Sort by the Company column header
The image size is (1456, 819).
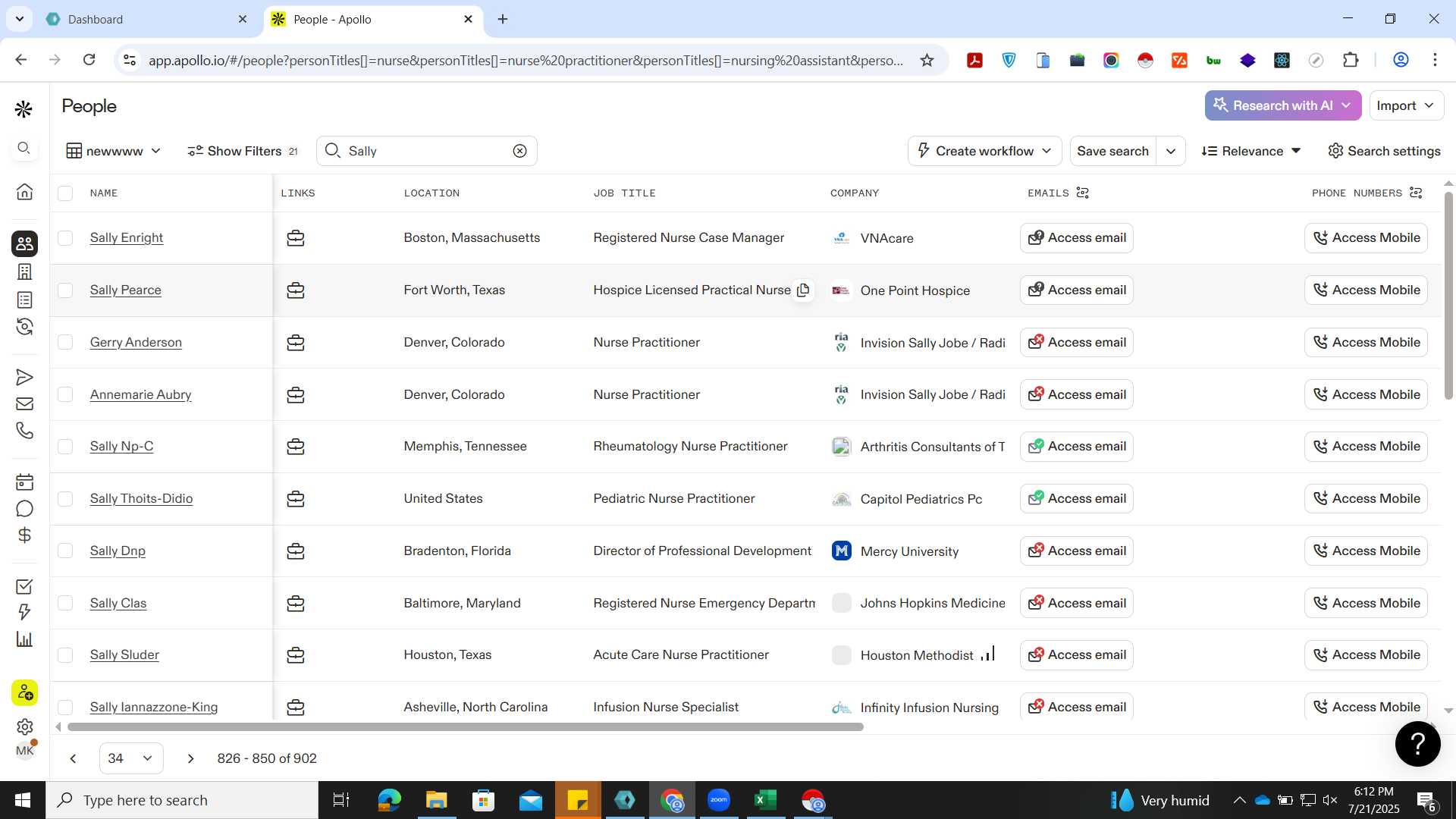click(854, 193)
